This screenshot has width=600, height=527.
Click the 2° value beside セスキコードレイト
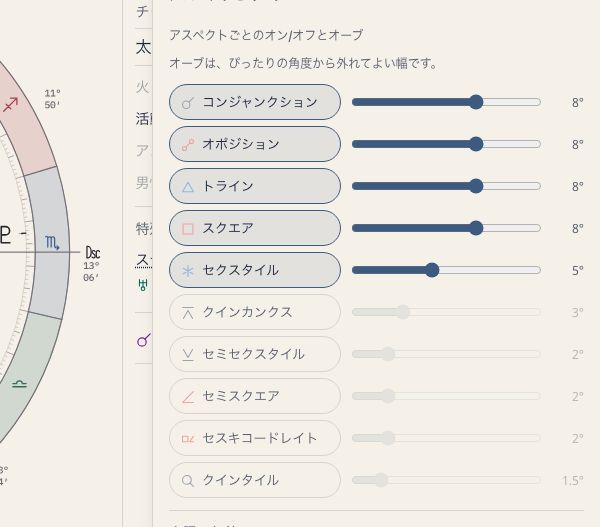point(578,439)
